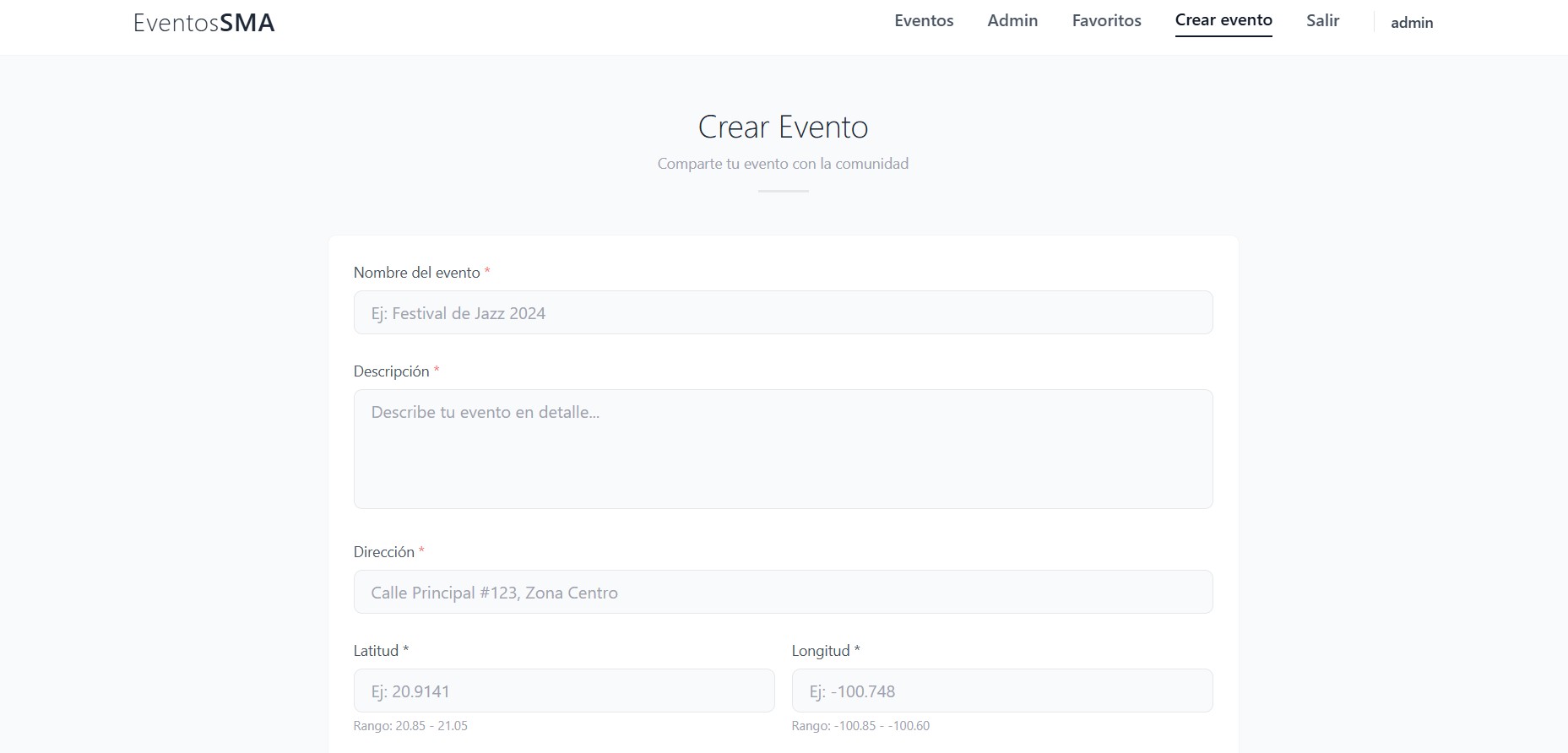This screenshot has width=1568, height=753.
Task: Click the admin username in header
Action: 1412,23
